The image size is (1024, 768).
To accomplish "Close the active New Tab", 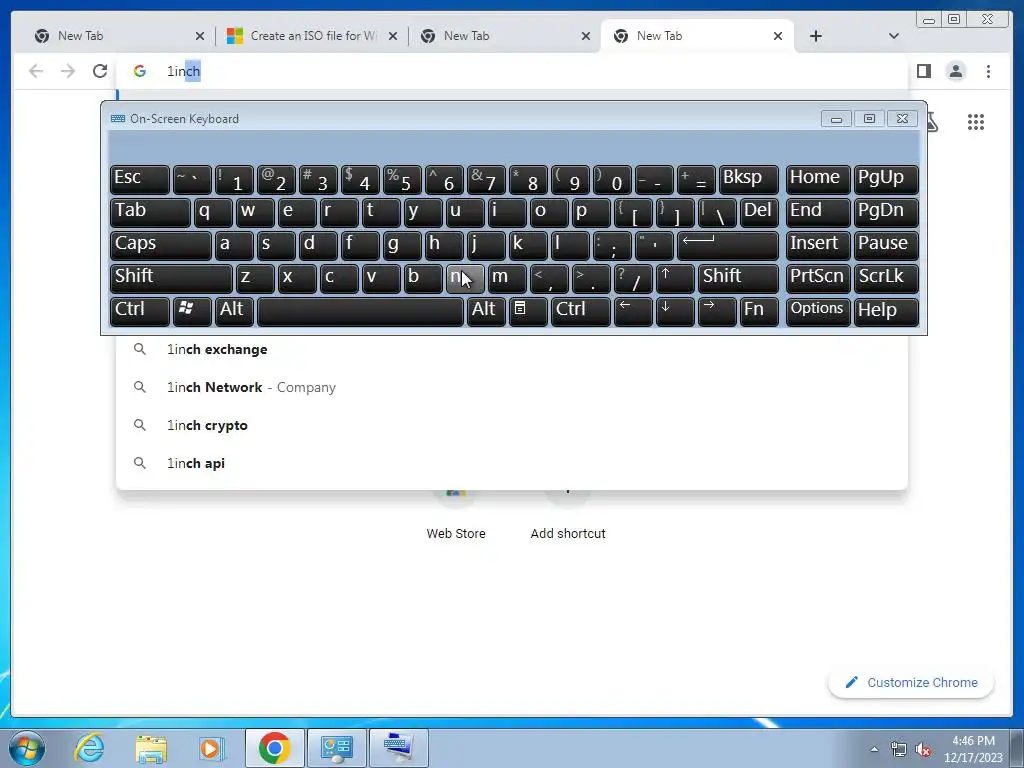I will [778, 36].
